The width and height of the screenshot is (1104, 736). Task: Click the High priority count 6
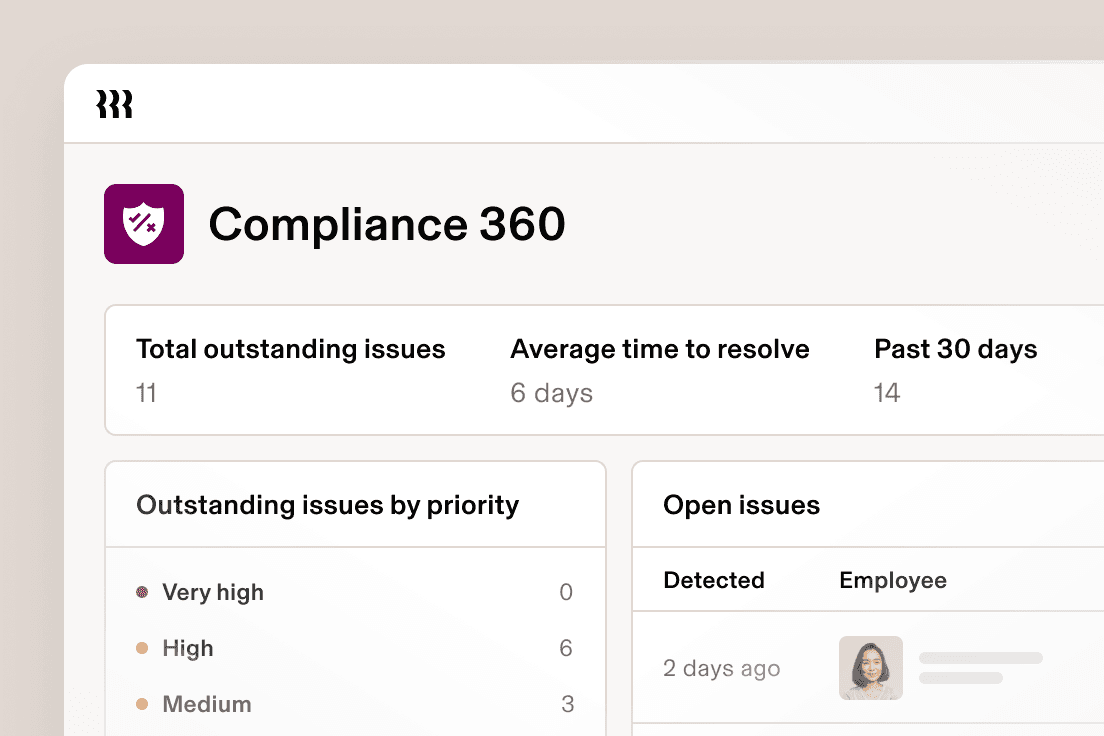point(566,648)
